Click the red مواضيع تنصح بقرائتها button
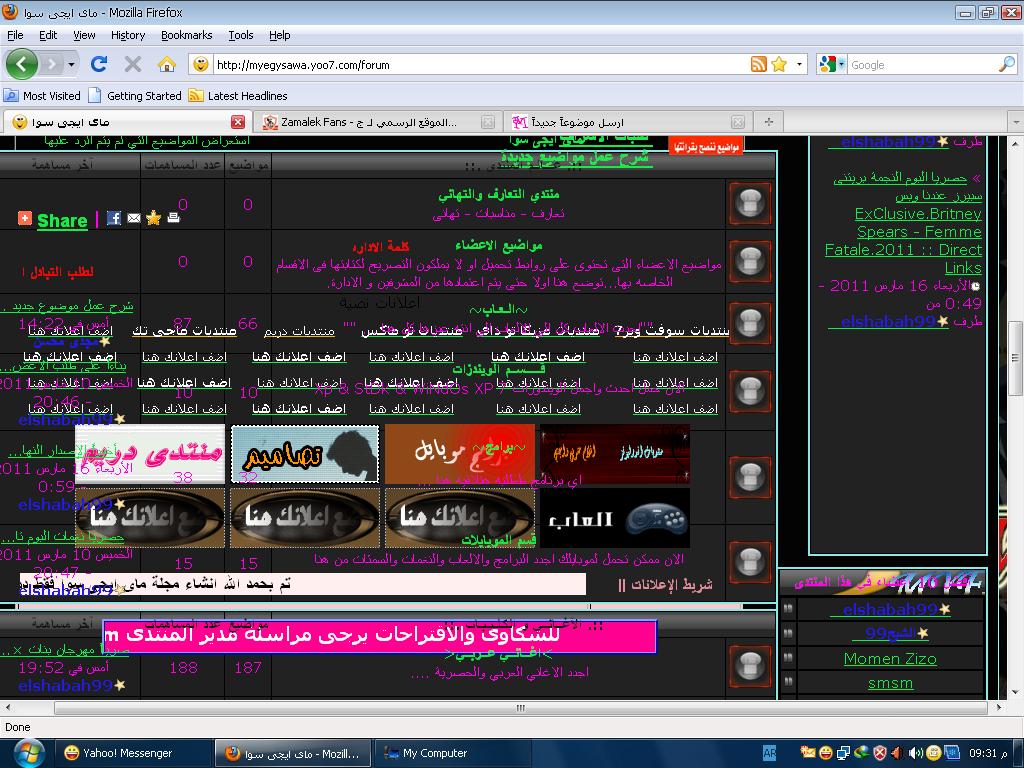Screen dimensions: 1024x768 coord(706,146)
